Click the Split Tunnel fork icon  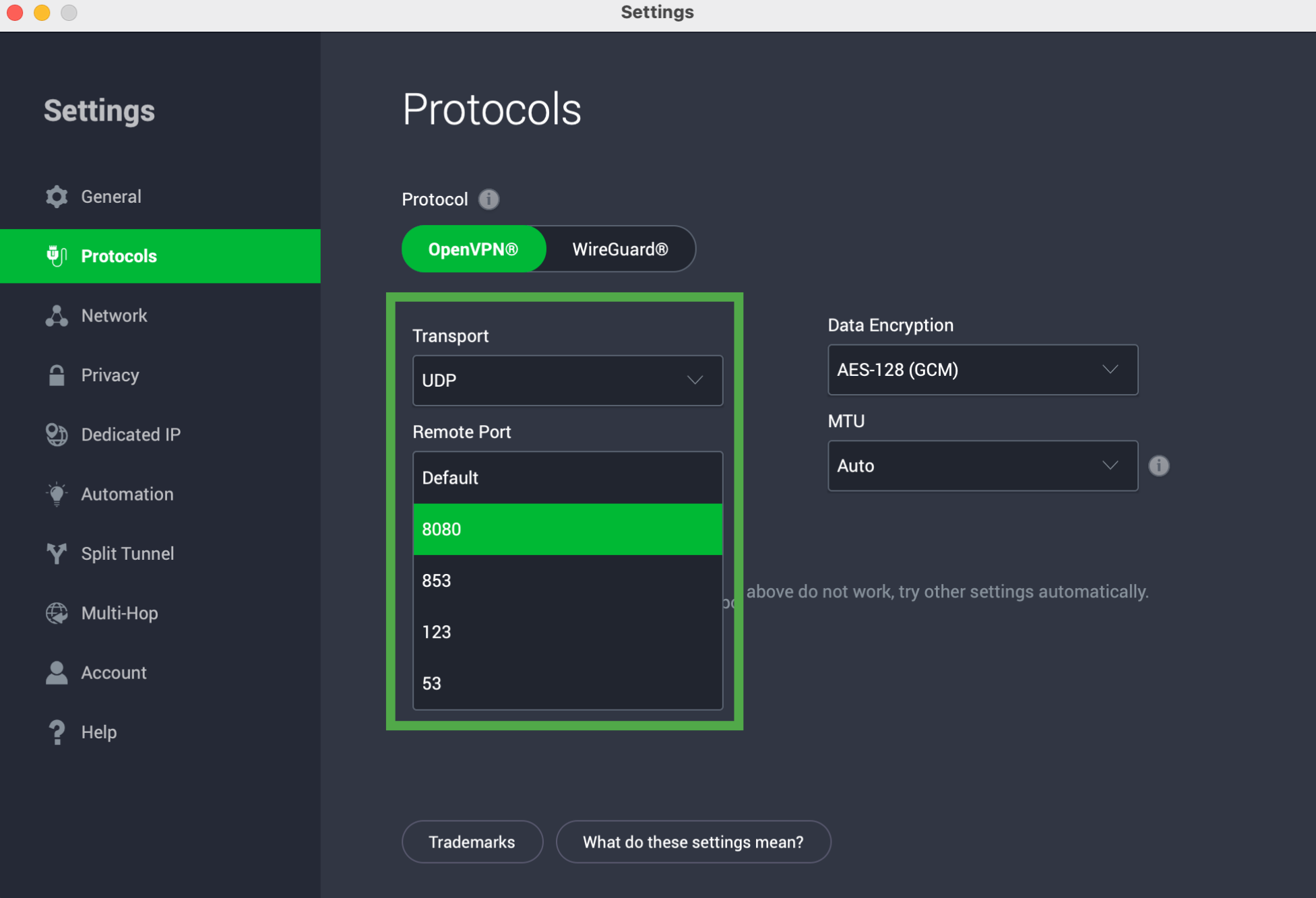57,554
